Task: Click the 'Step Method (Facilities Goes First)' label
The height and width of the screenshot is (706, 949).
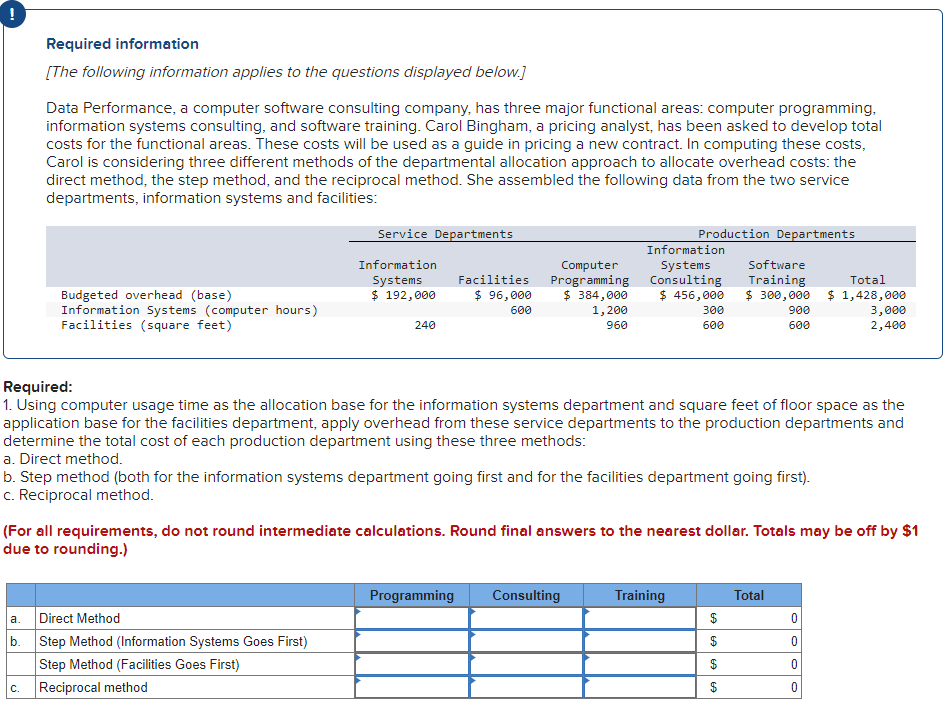Action: pyautogui.click(x=139, y=664)
